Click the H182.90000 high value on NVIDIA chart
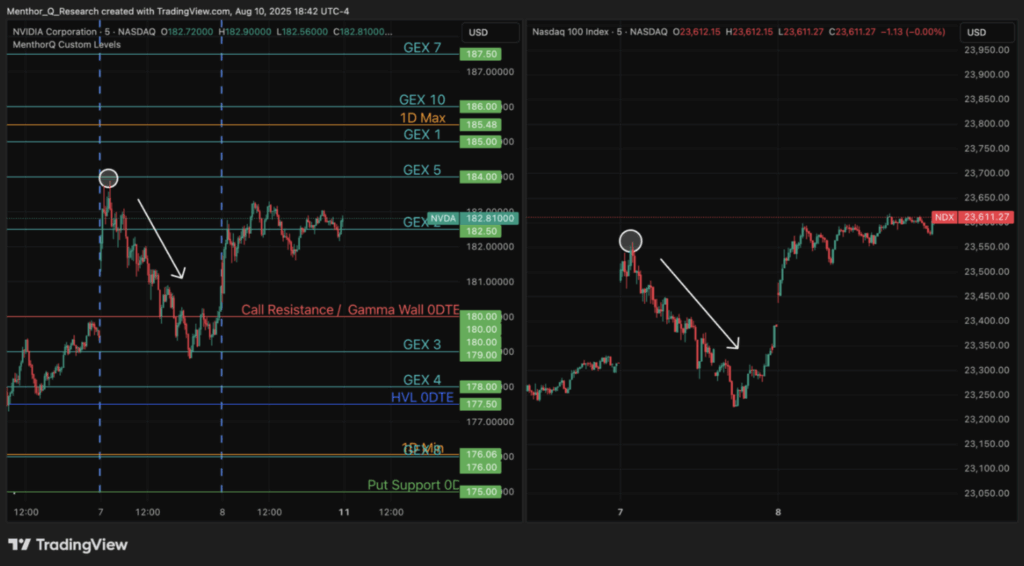Screen dimensions: 1024x566 click(245, 31)
